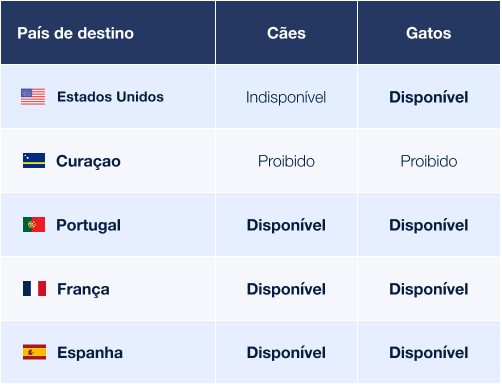502x384 pixels.
Task: Click the França country name
Action: [x=83, y=289]
